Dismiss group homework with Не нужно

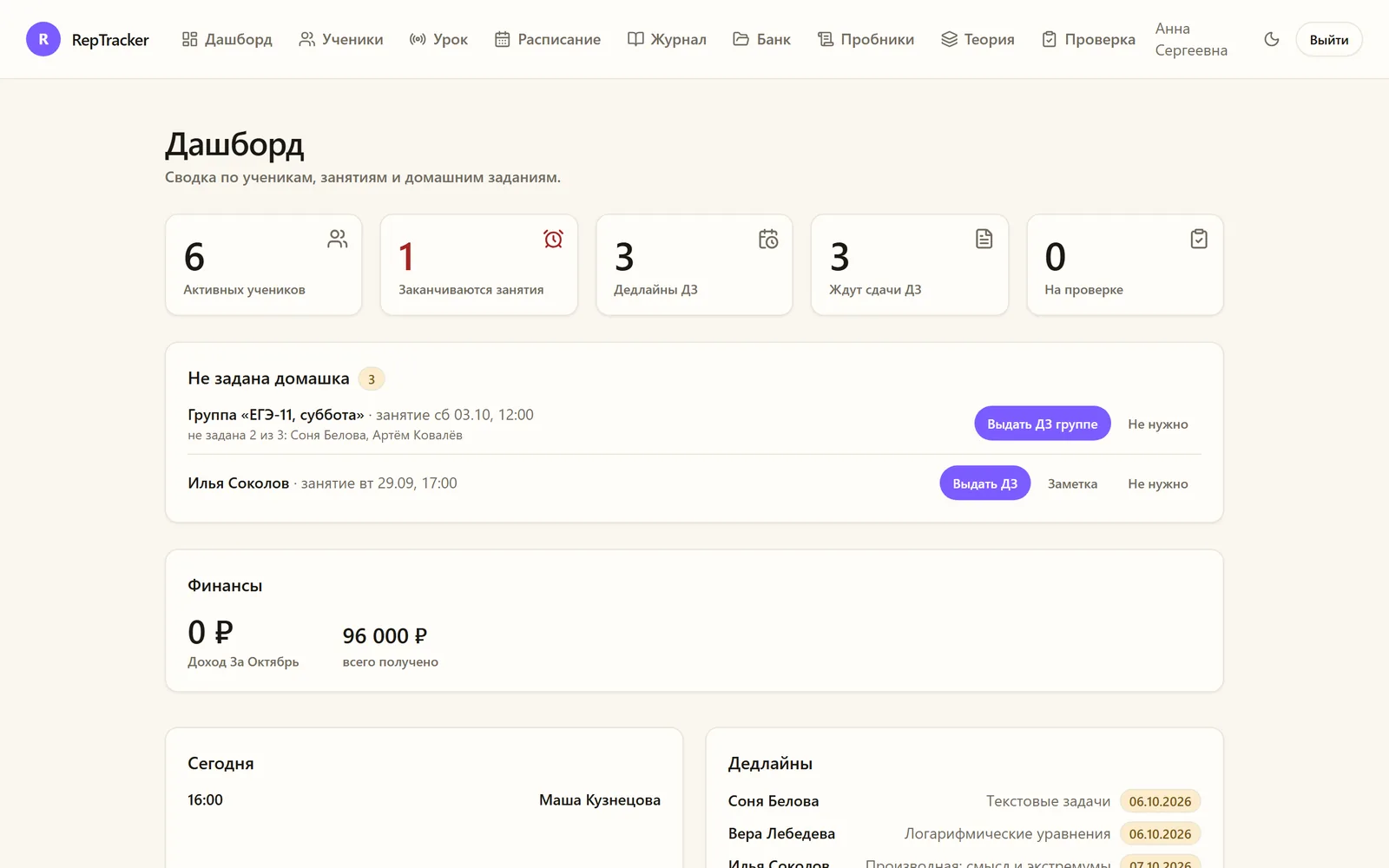coord(1158,424)
